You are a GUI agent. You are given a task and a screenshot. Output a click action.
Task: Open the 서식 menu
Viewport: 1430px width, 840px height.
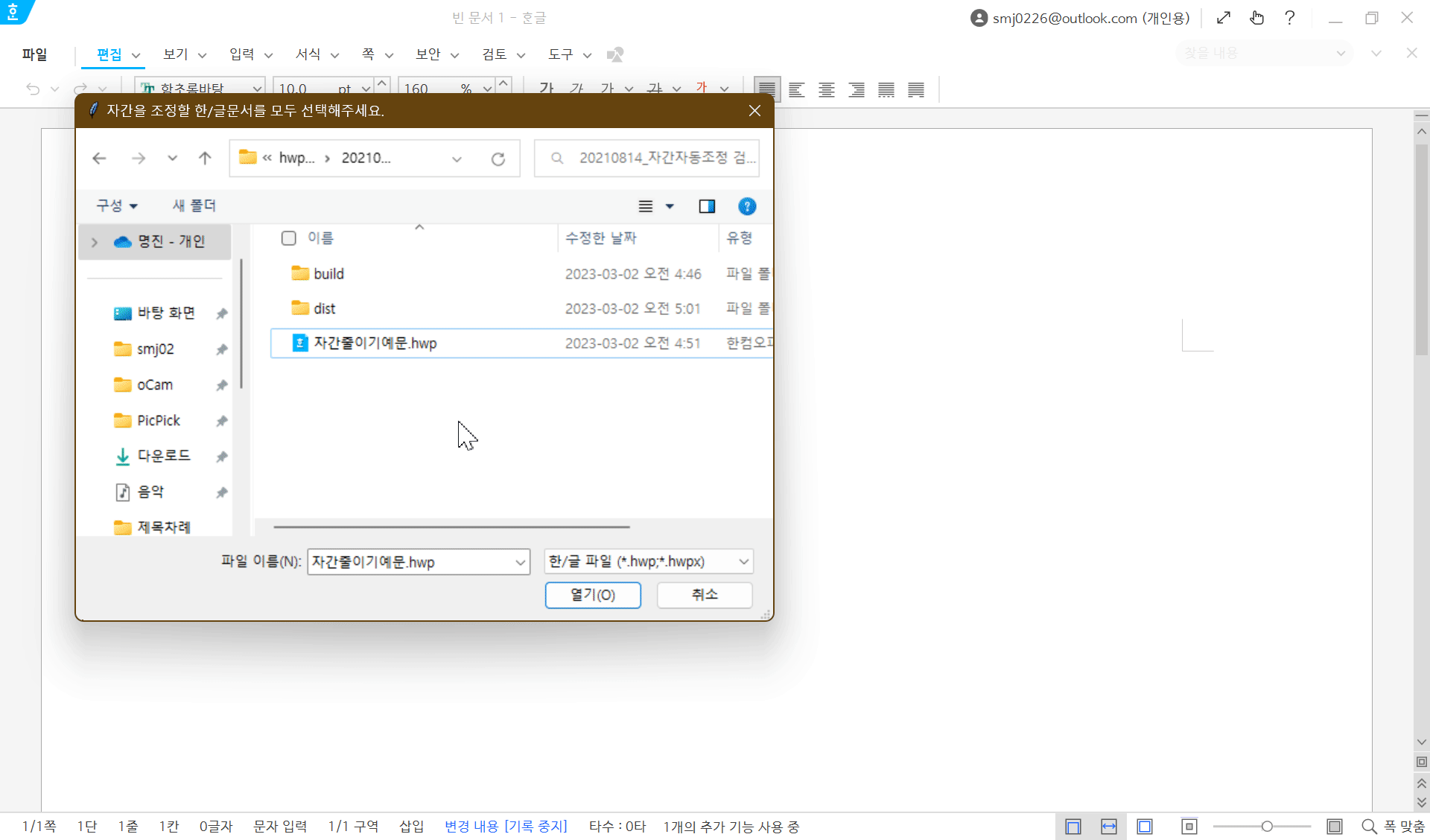pos(308,54)
